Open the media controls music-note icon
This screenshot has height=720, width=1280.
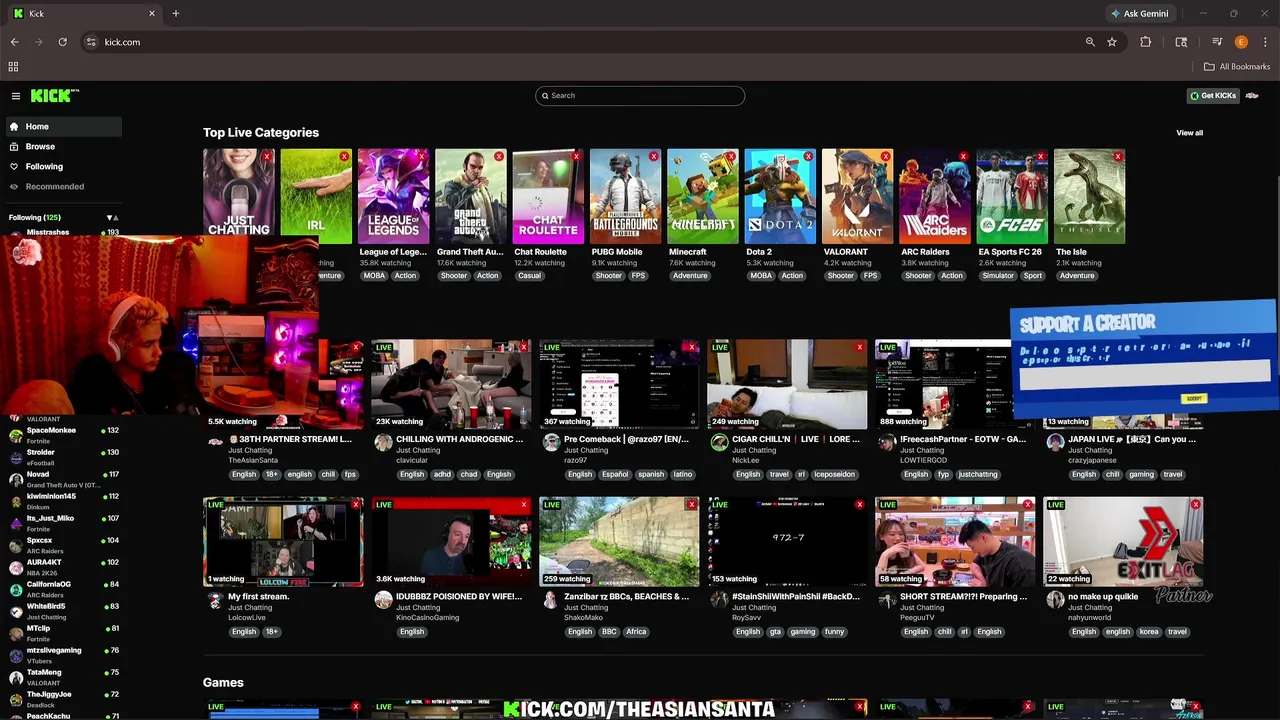pyautogui.click(x=1217, y=42)
